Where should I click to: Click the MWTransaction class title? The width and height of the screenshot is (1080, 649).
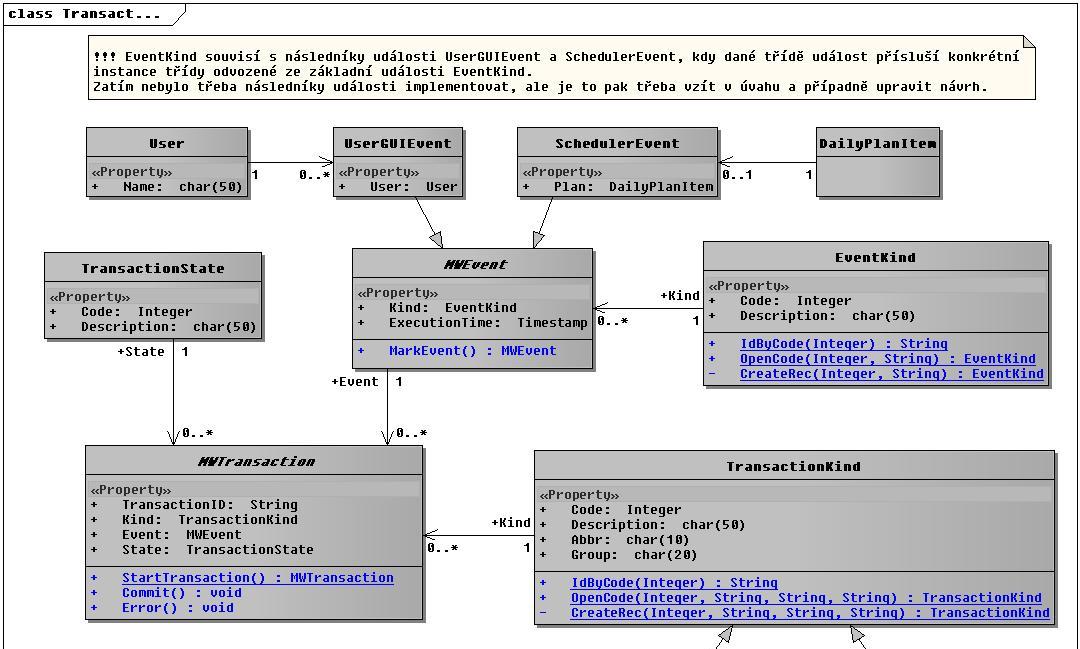pyautogui.click(x=256, y=461)
